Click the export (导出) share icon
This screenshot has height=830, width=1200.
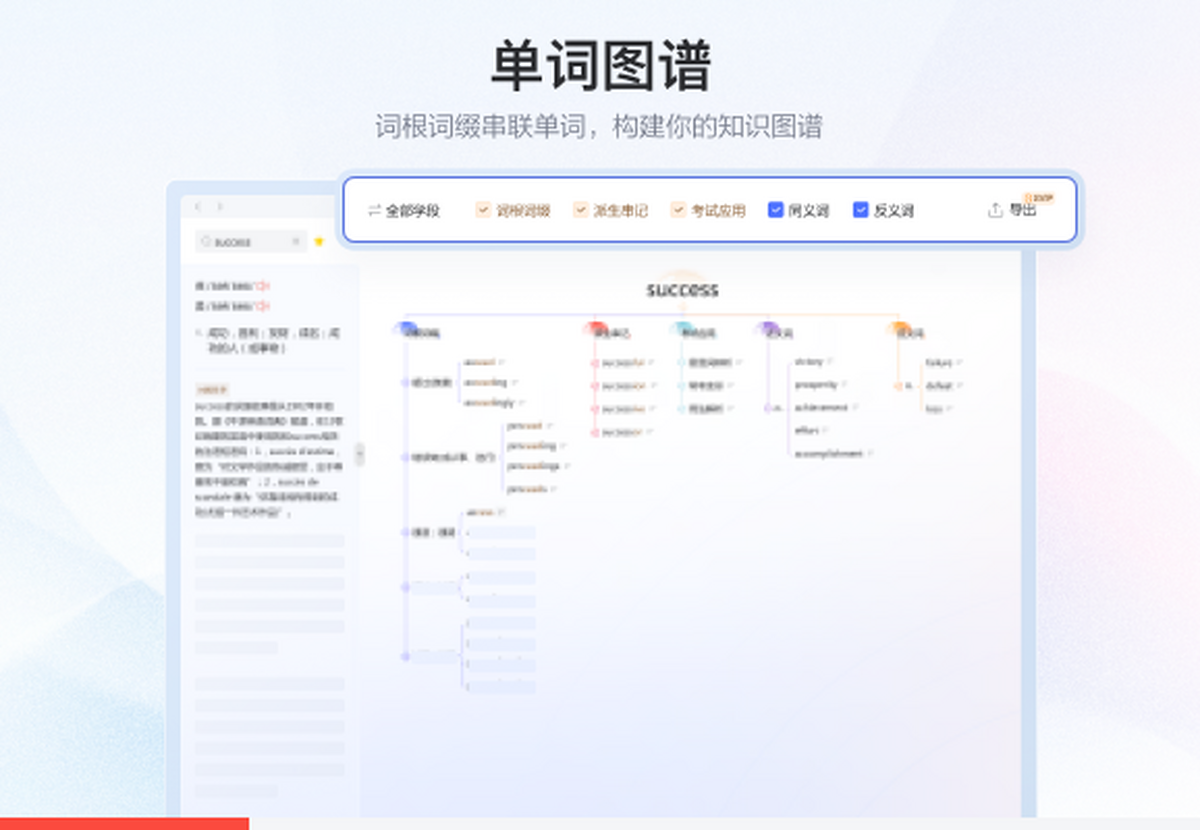pos(995,210)
